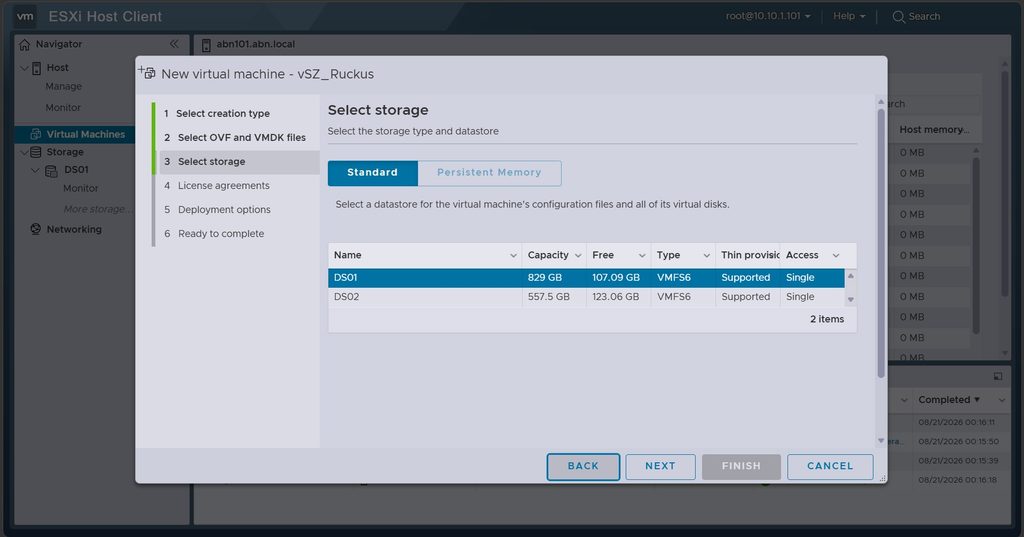Click the Storage database icon
Screen dimensions: 1024x537
(x=36, y=152)
